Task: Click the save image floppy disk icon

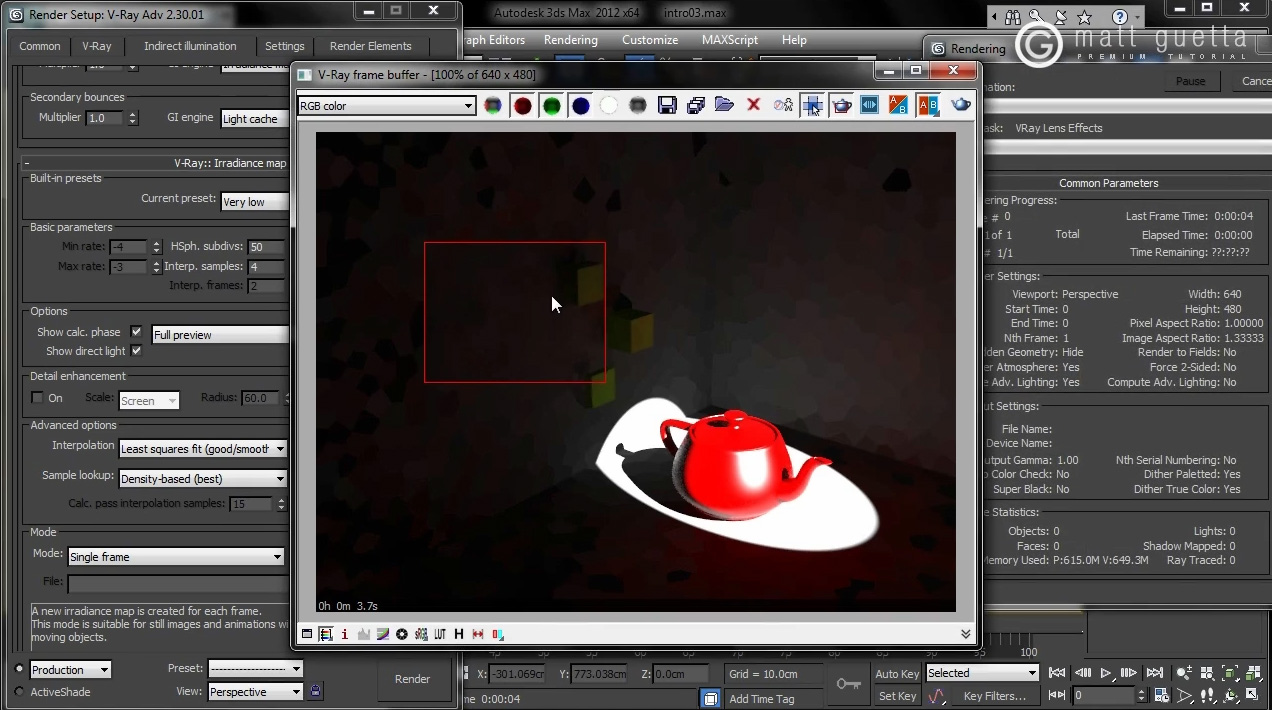Action: [667, 105]
